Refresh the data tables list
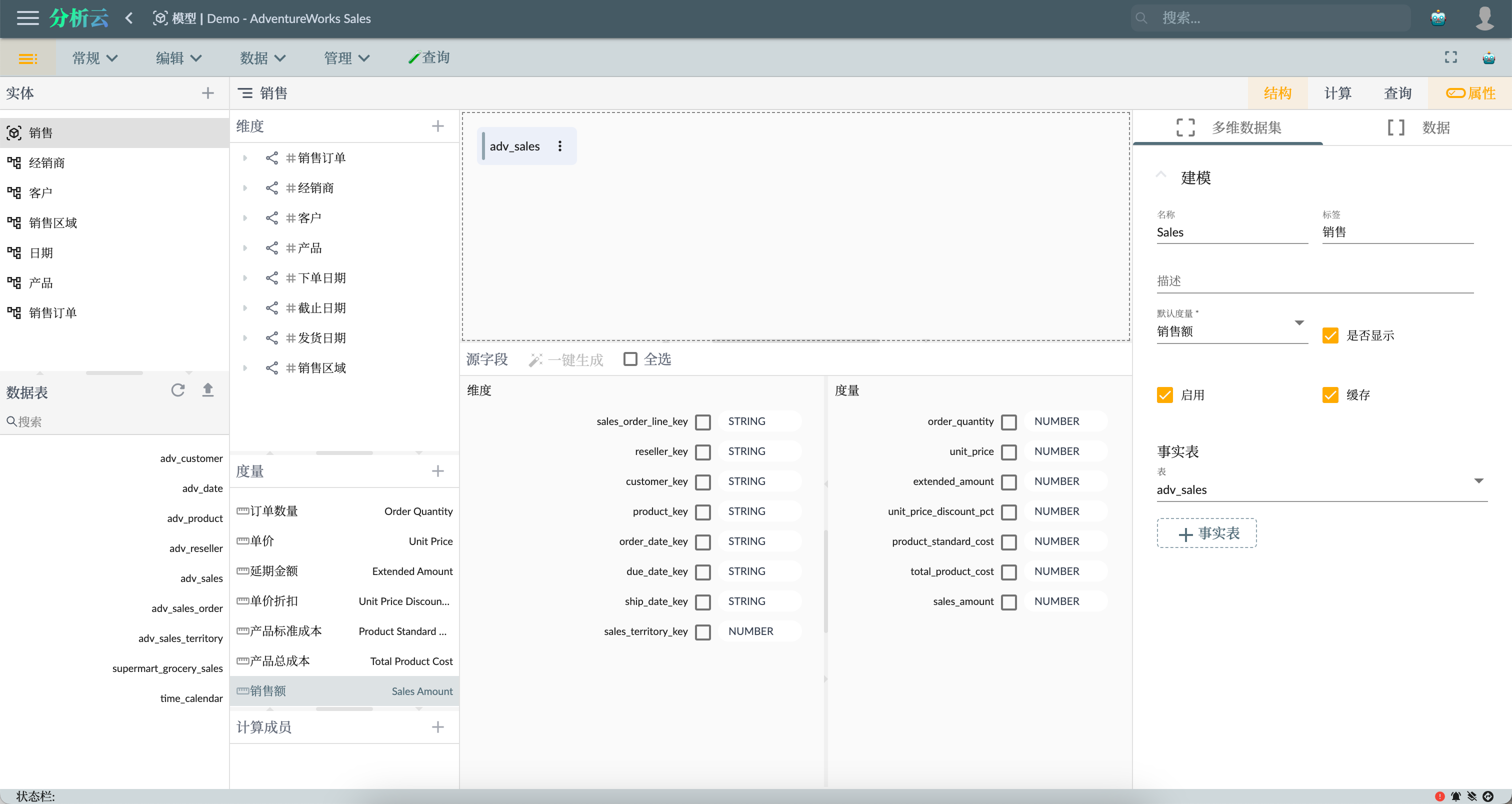 click(178, 390)
